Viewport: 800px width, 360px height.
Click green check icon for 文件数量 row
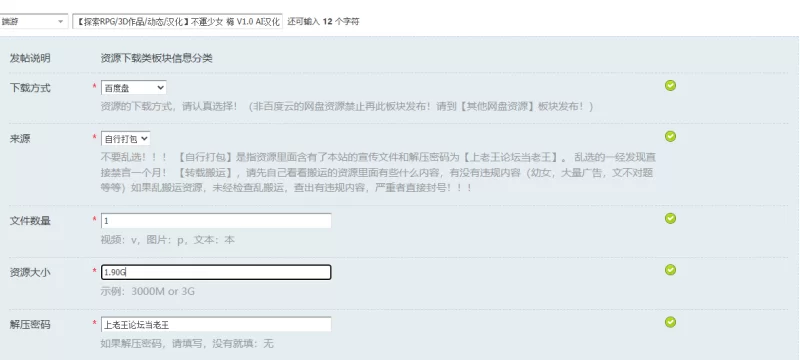[670, 218]
